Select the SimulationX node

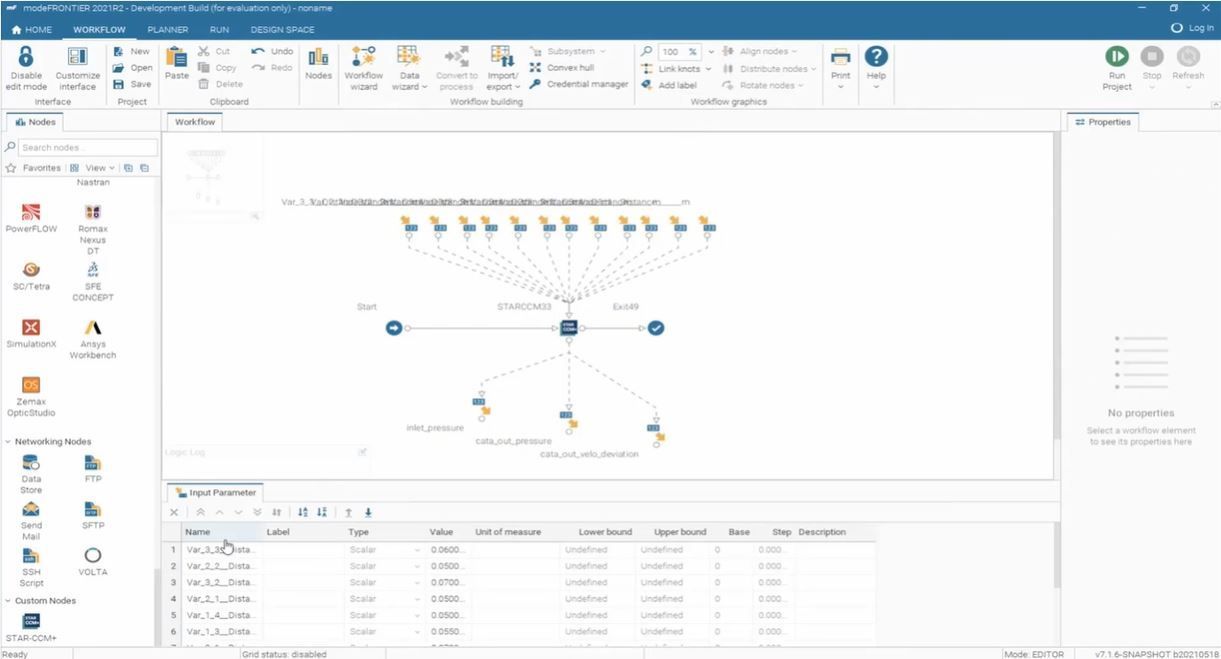tap(31, 334)
